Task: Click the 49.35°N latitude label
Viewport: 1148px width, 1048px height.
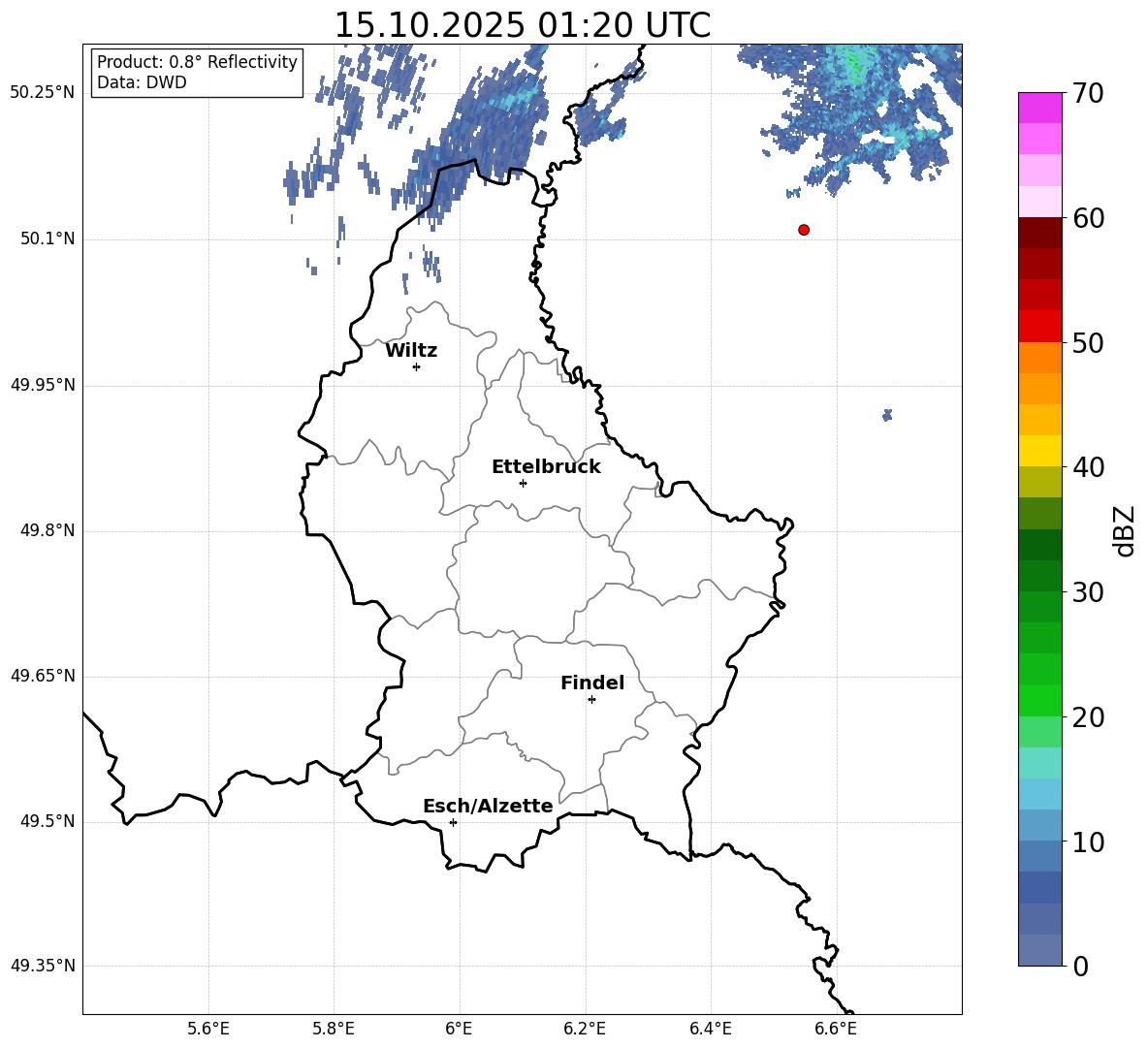Action: [43, 966]
